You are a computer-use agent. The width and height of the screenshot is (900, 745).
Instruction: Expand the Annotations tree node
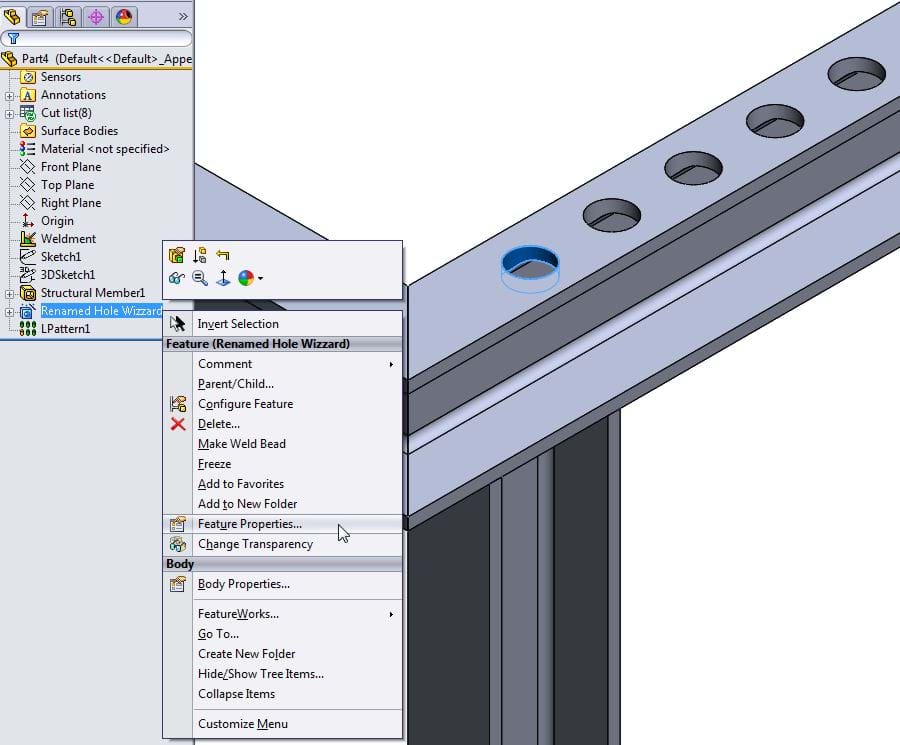pos(9,96)
